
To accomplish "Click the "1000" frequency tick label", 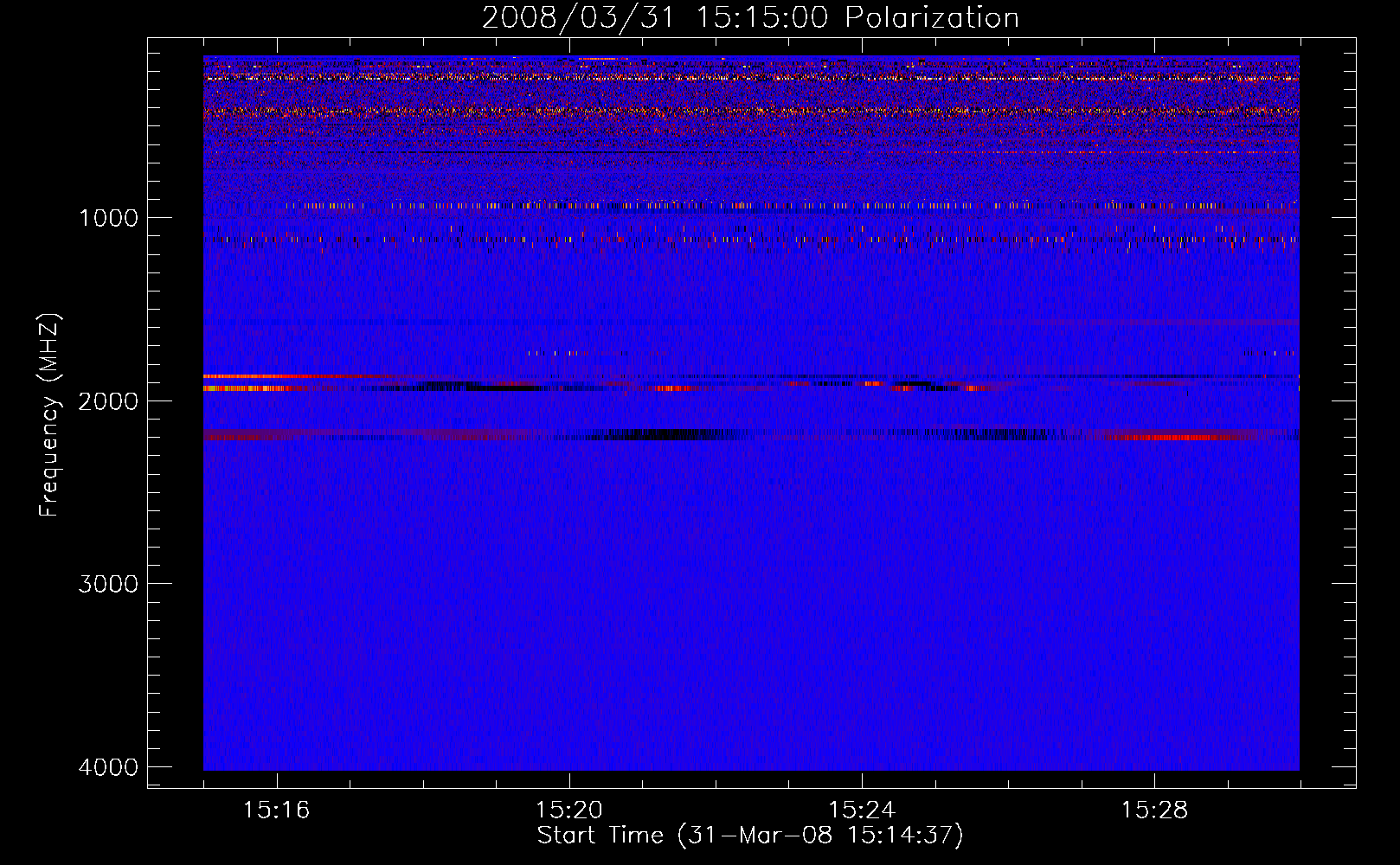I will click(x=108, y=217).
